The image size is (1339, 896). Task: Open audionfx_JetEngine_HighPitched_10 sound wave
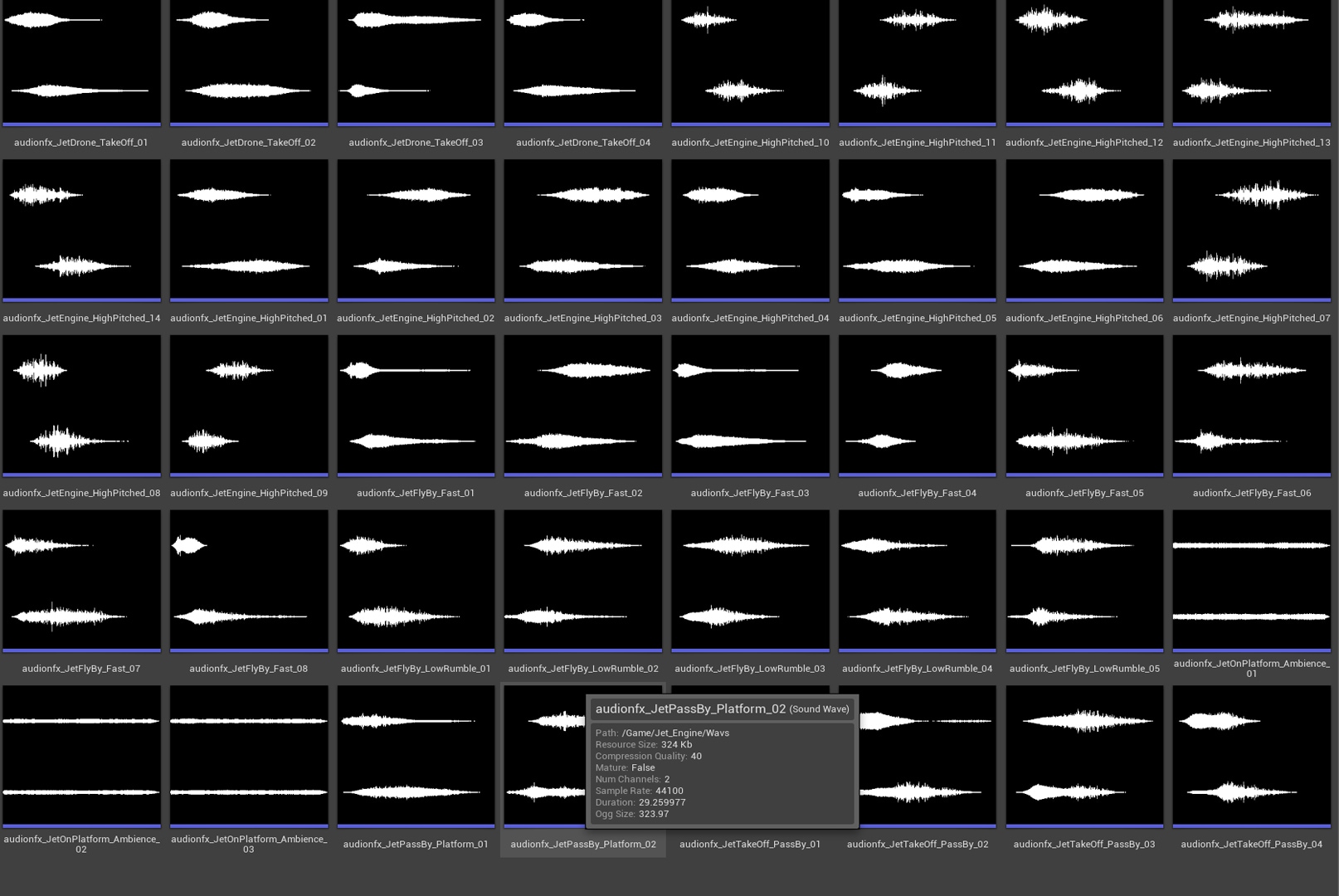coord(750,62)
